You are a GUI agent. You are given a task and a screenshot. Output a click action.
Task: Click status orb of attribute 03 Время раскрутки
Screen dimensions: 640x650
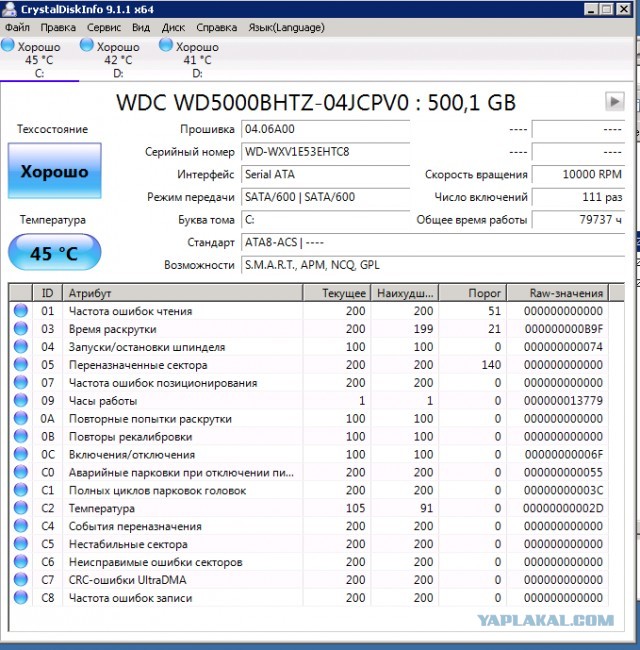point(21,329)
